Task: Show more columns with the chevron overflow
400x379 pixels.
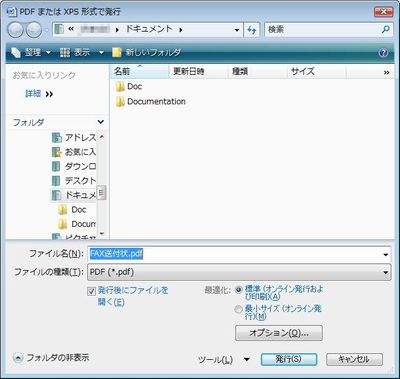Action: point(386,72)
